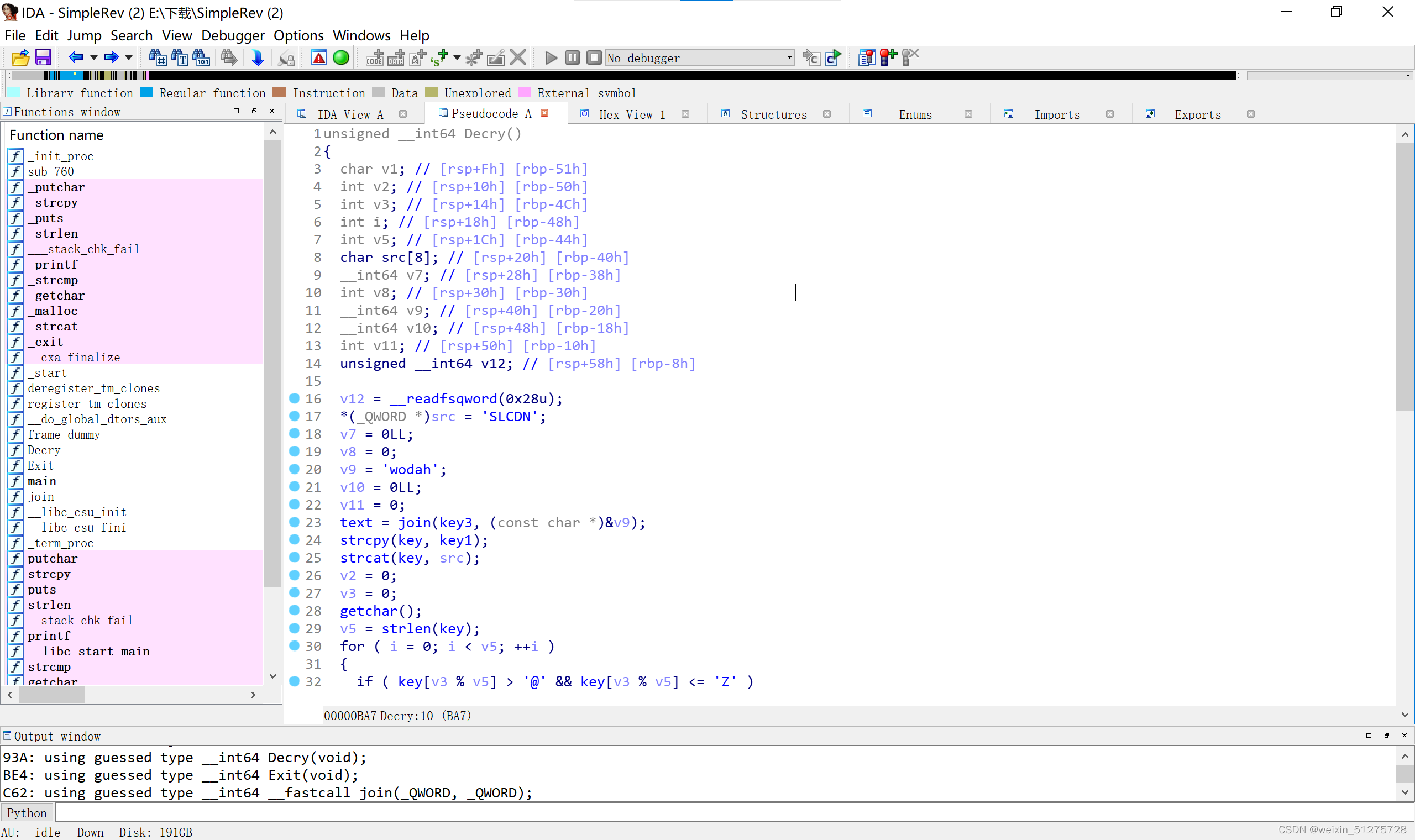Click the grayed arrow-to-C toolbar icon

point(811,57)
